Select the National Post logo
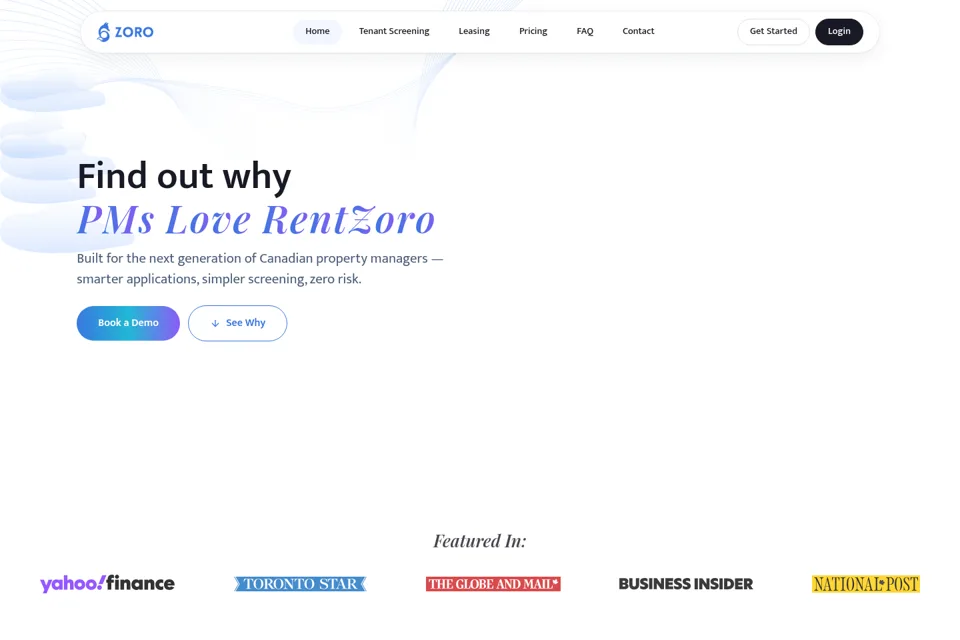 point(866,584)
